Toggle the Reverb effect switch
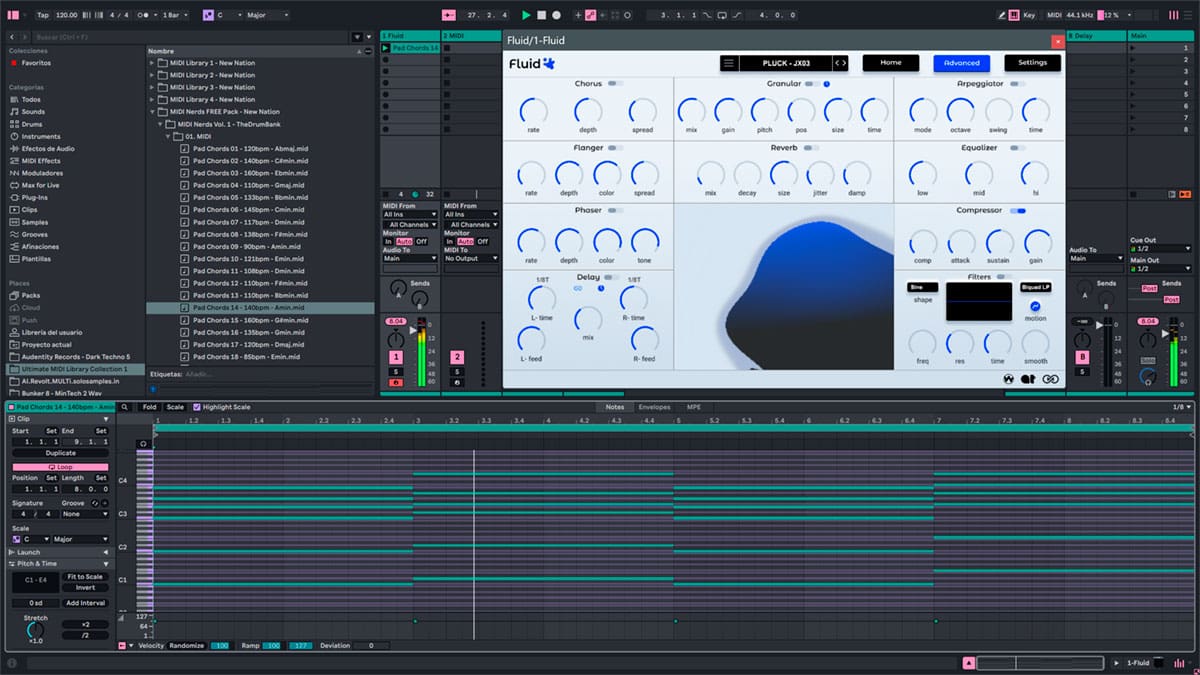Screen dimensions: 1200x675 [811, 148]
